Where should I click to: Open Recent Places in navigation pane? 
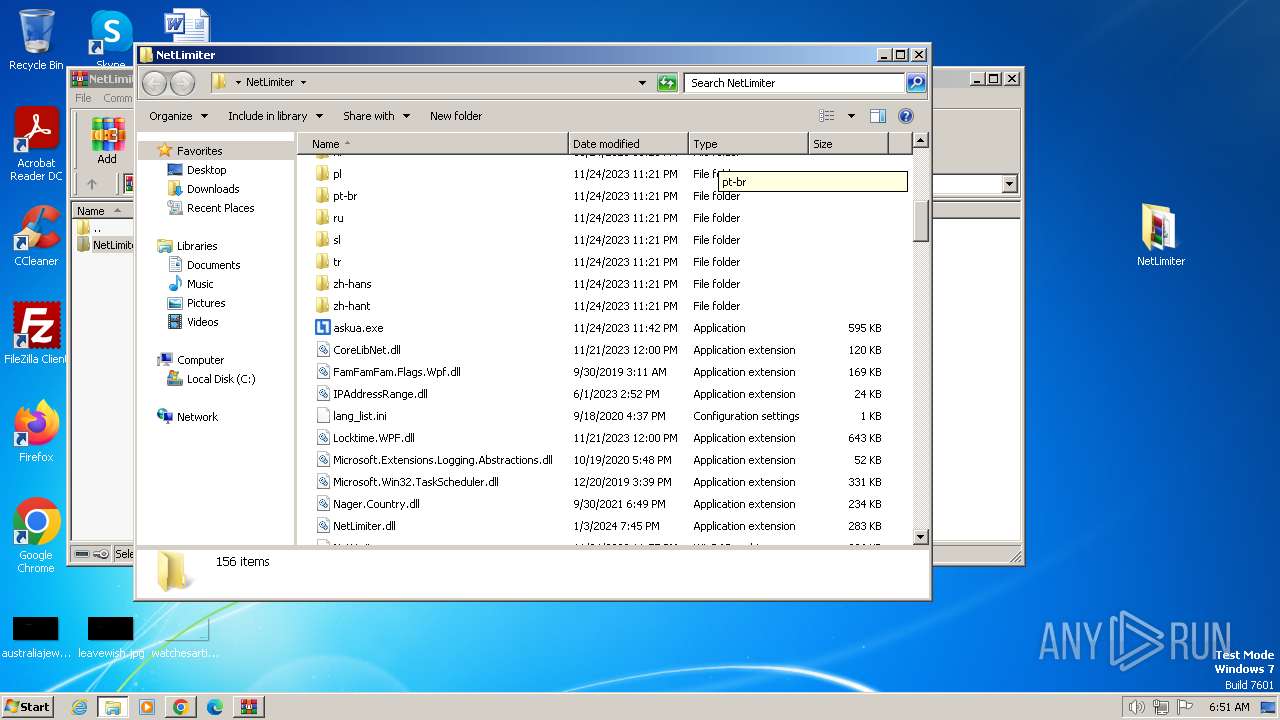click(x=220, y=208)
